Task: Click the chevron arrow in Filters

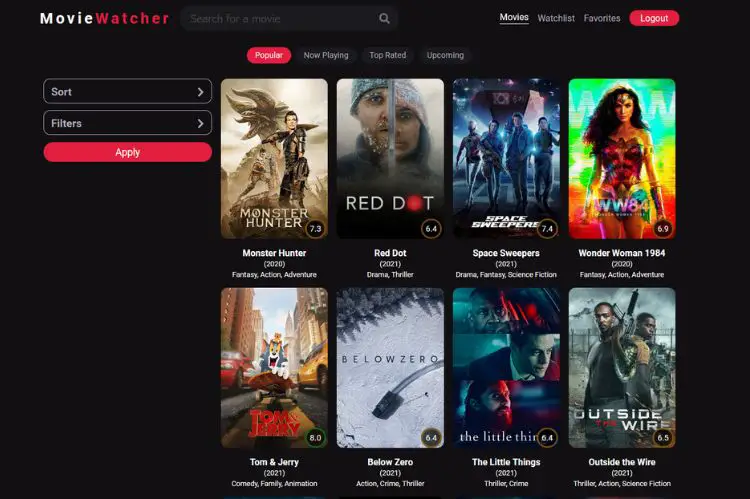Action: 200,123
